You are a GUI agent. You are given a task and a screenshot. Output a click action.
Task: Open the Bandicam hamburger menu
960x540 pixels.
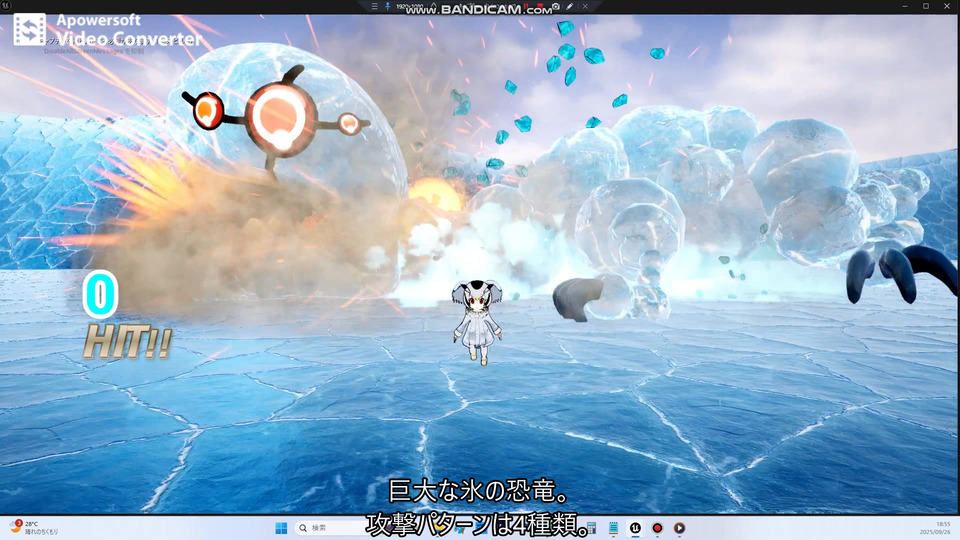375,6
